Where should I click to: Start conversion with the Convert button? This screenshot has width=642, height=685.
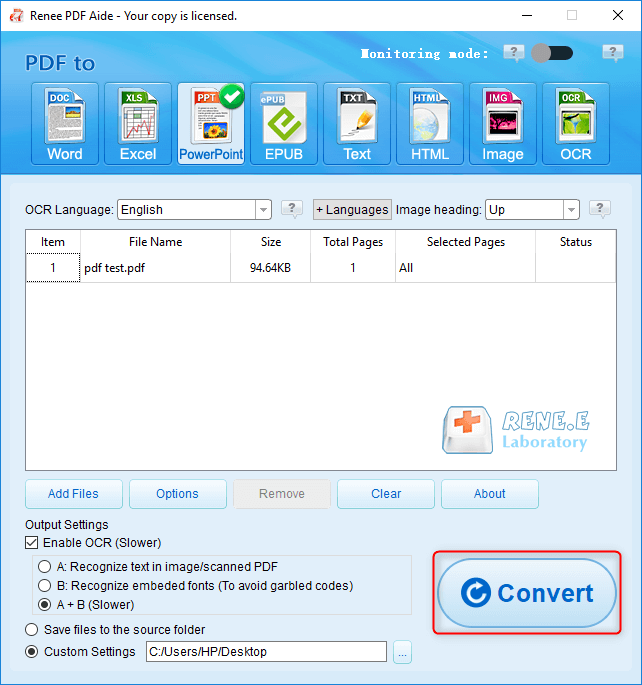(x=527, y=593)
